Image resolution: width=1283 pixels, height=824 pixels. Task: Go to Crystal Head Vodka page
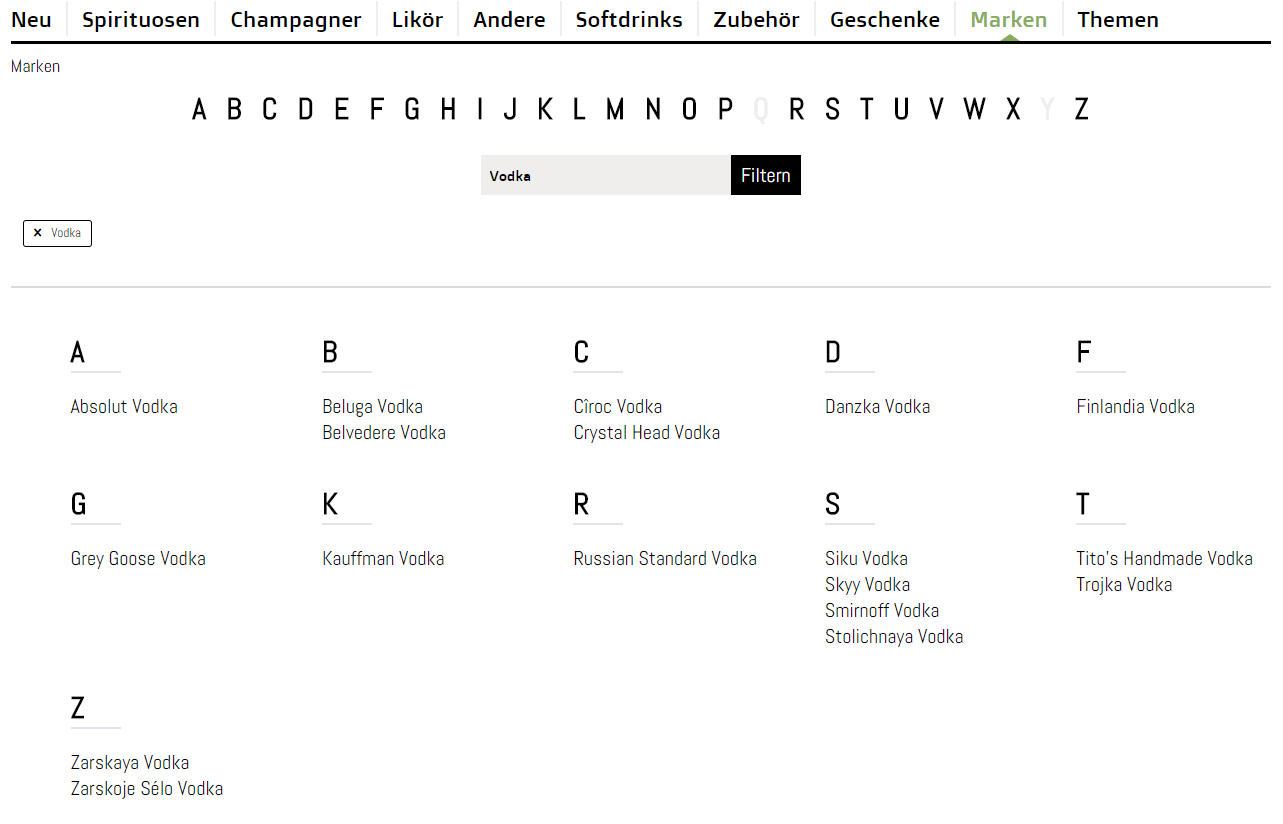click(x=646, y=432)
